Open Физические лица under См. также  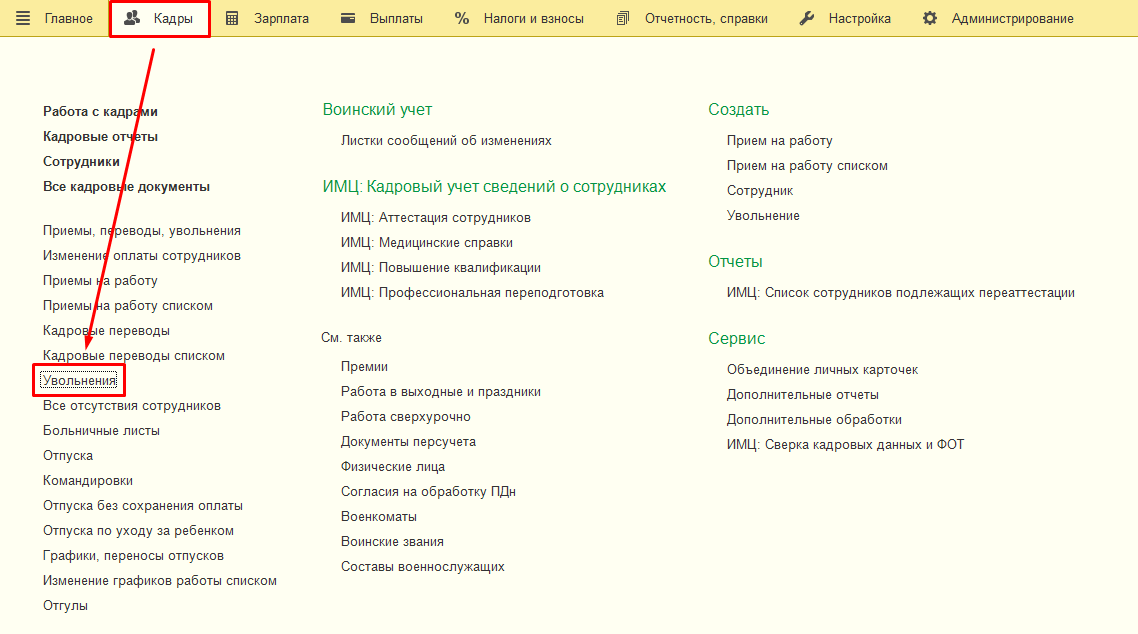coord(393,467)
